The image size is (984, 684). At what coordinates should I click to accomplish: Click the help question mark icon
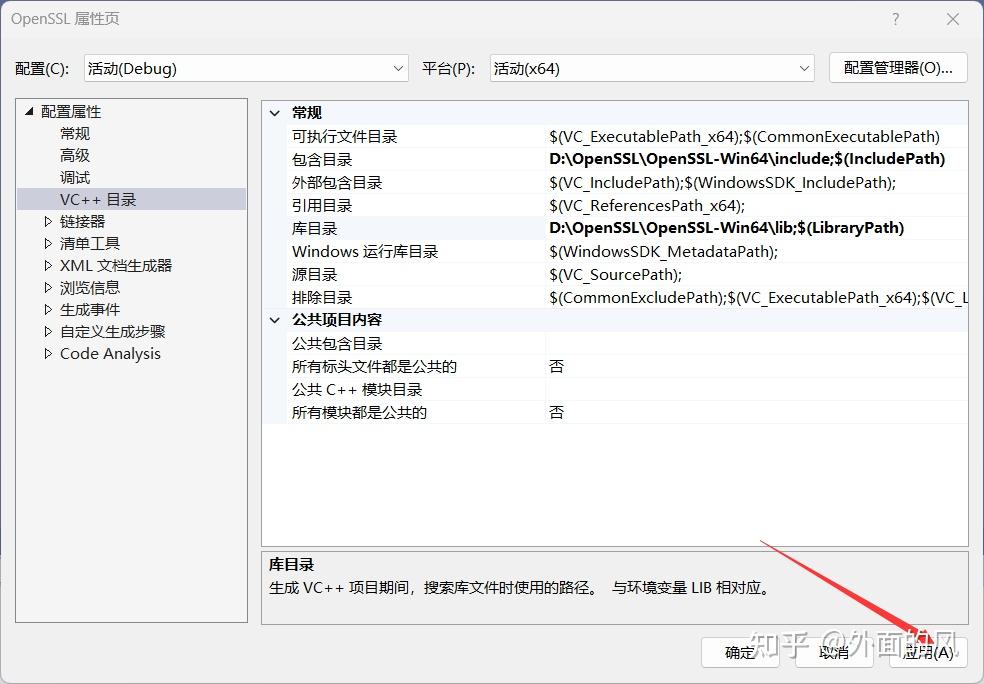896,19
